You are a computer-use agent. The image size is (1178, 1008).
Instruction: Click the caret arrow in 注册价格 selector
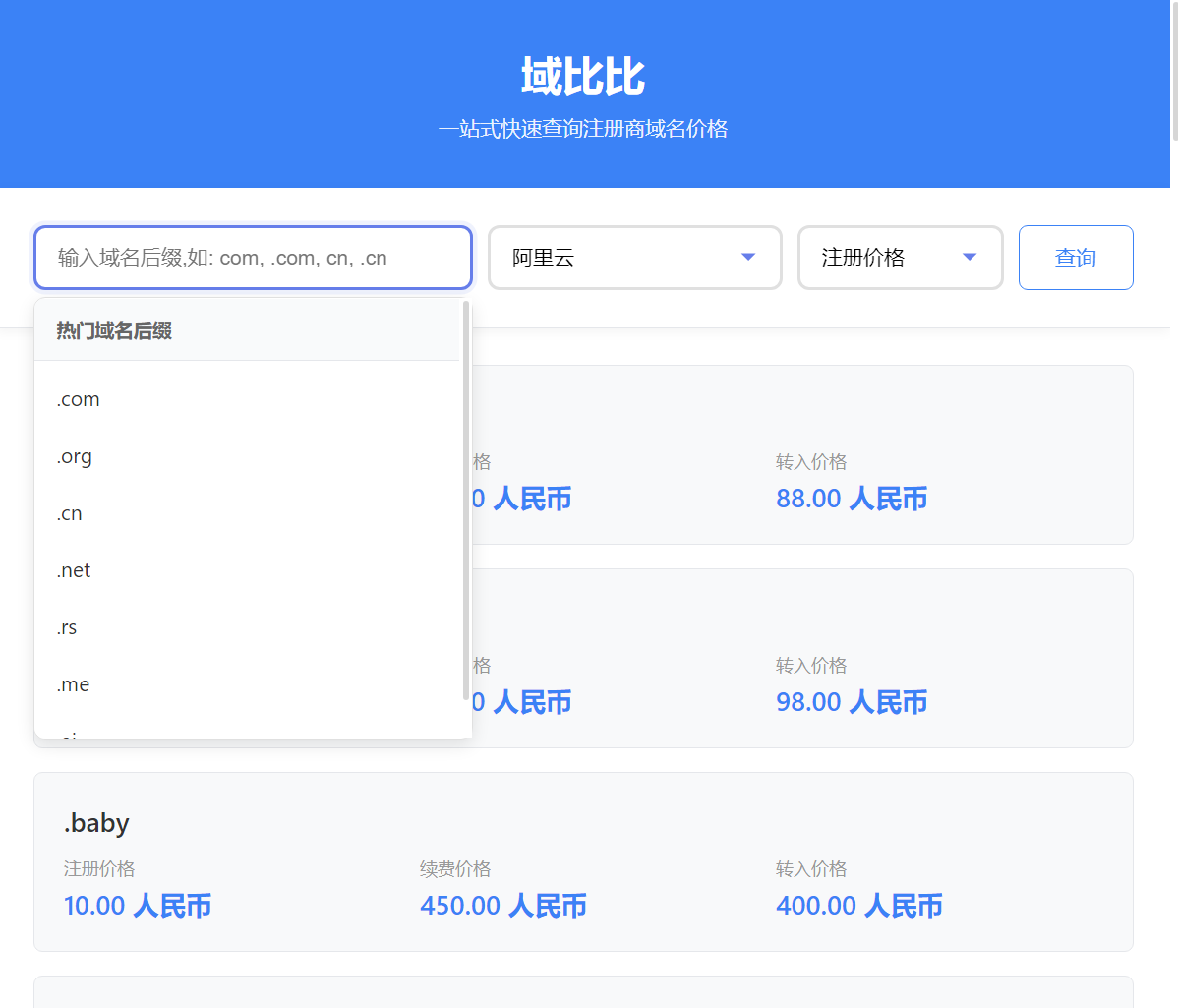(x=969, y=258)
